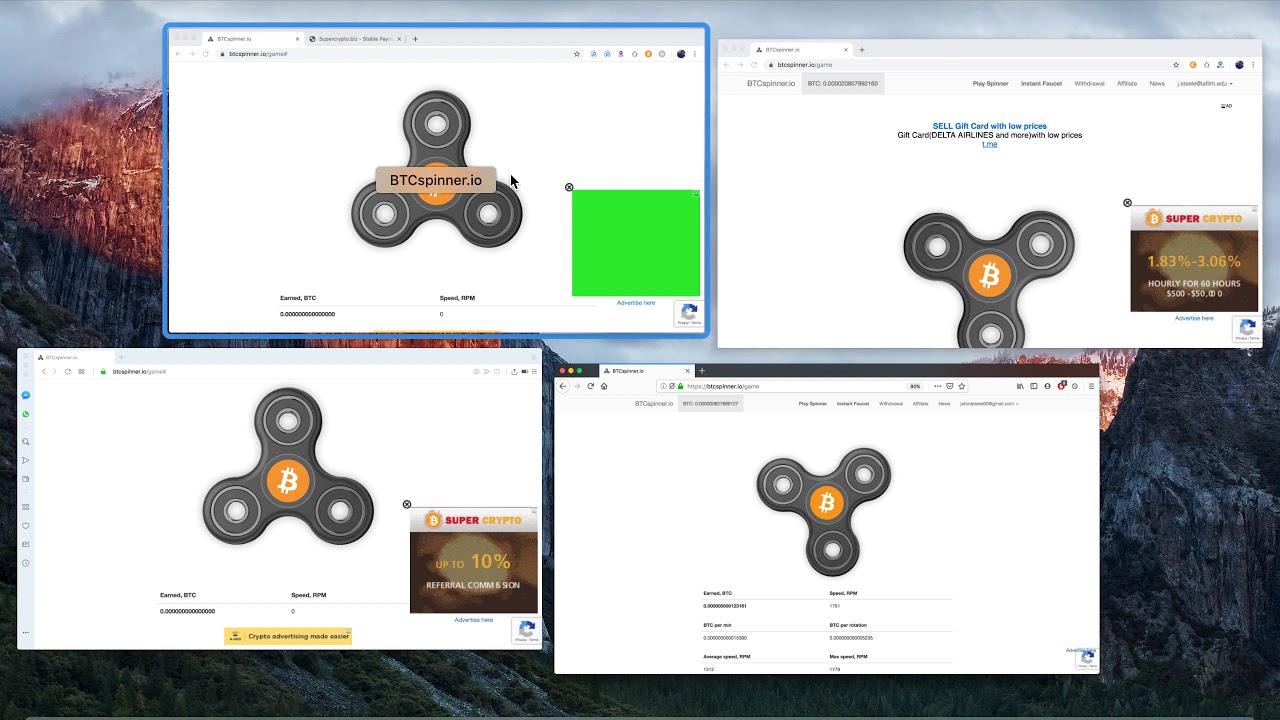Click 'Crypto advertising made easier' banner
Screen dimensions: 1280x720
[x=288, y=636]
